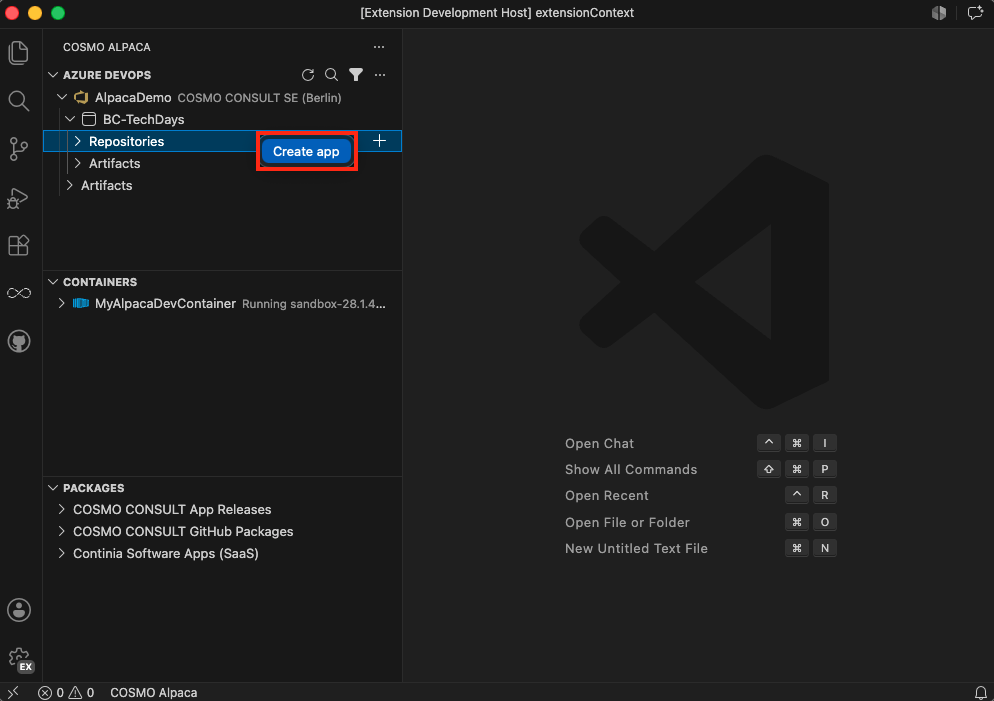Viewport: 994px width, 701px height.
Task: Open the Accounts menu icon
Action: (18, 610)
